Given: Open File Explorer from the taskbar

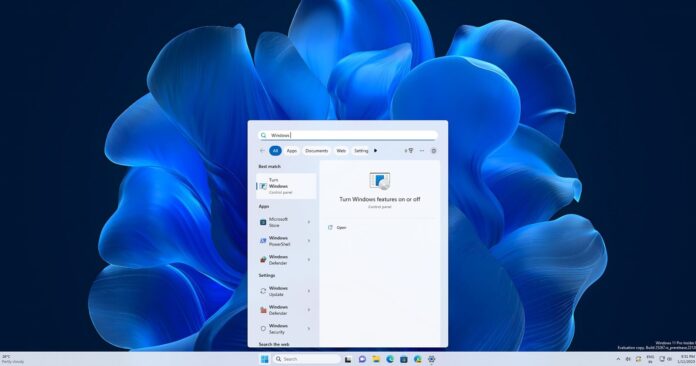Looking at the screenshot, I should pos(376,359).
